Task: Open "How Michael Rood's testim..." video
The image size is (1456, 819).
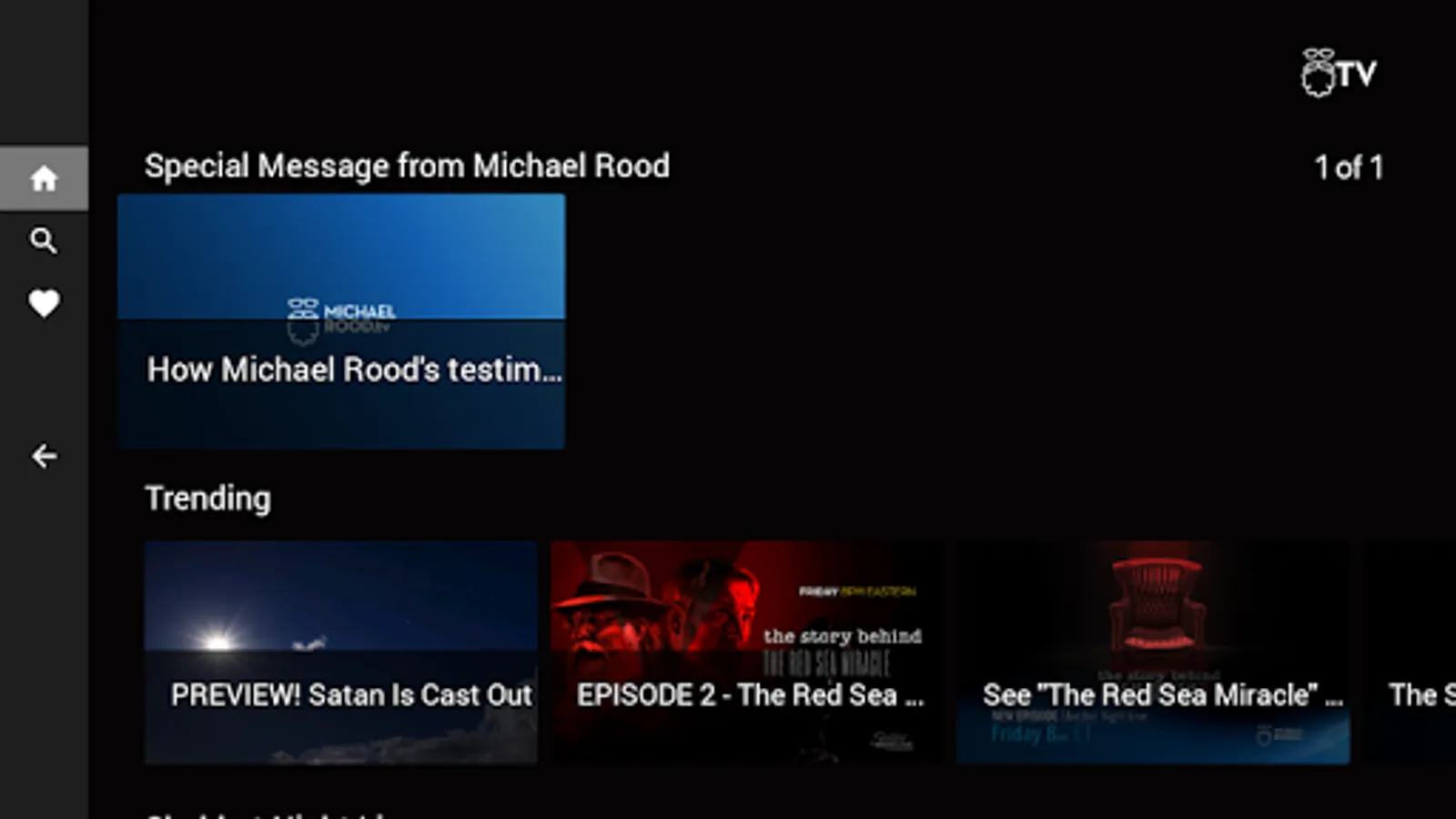Action: [x=341, y=321]
